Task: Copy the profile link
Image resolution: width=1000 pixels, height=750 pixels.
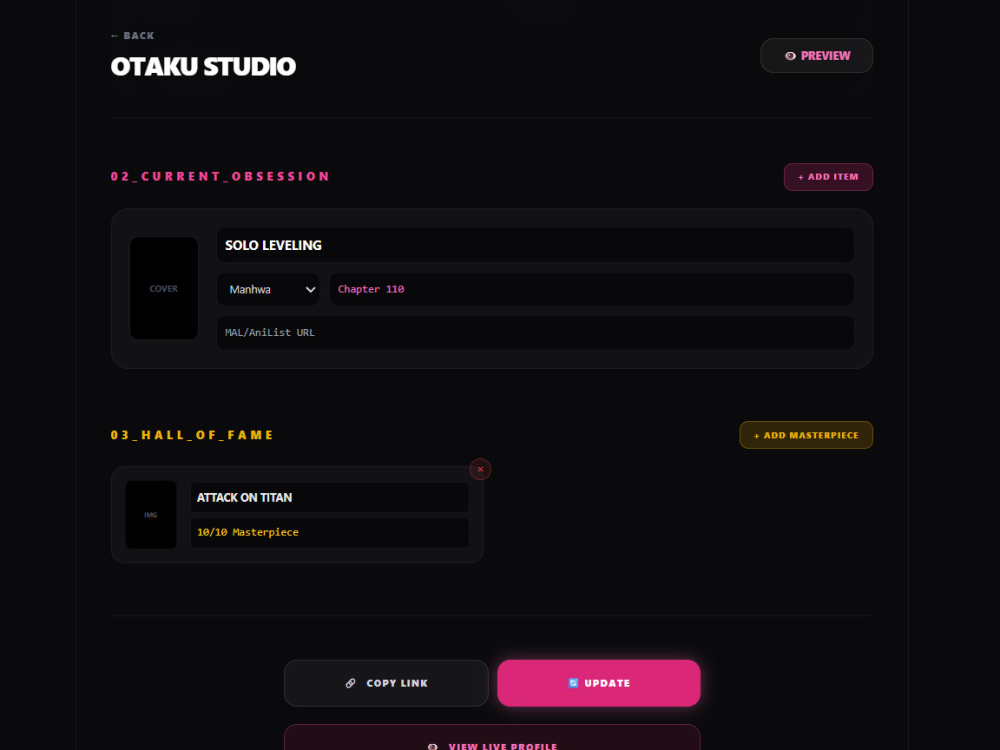Action: (386, 683)
